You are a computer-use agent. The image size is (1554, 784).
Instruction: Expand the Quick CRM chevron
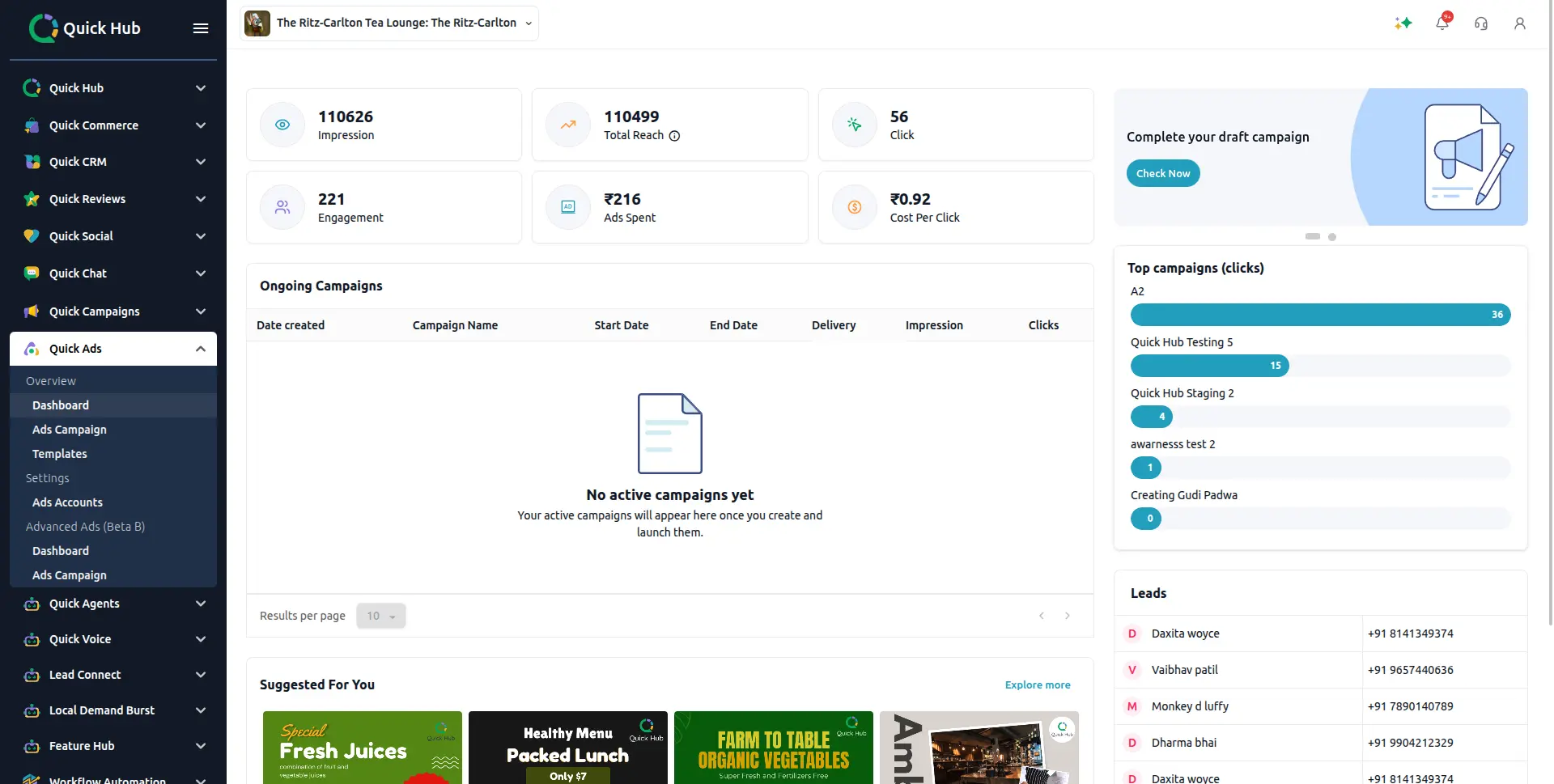(x=201, y=162)
